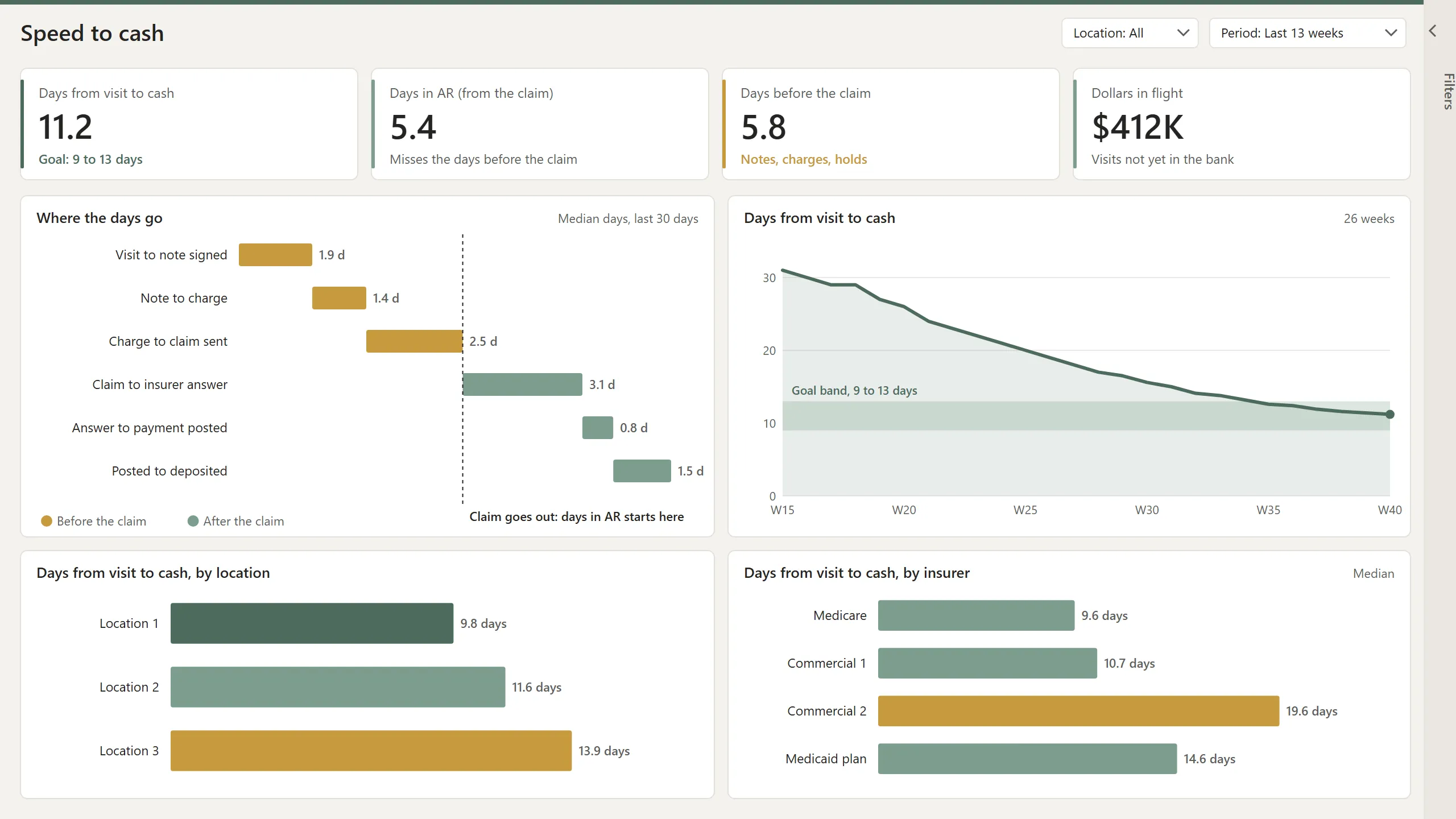The height and width of the screenshot is (819, 1456).
Task: Select the Location 1 bar
Action: pos(312,623)
